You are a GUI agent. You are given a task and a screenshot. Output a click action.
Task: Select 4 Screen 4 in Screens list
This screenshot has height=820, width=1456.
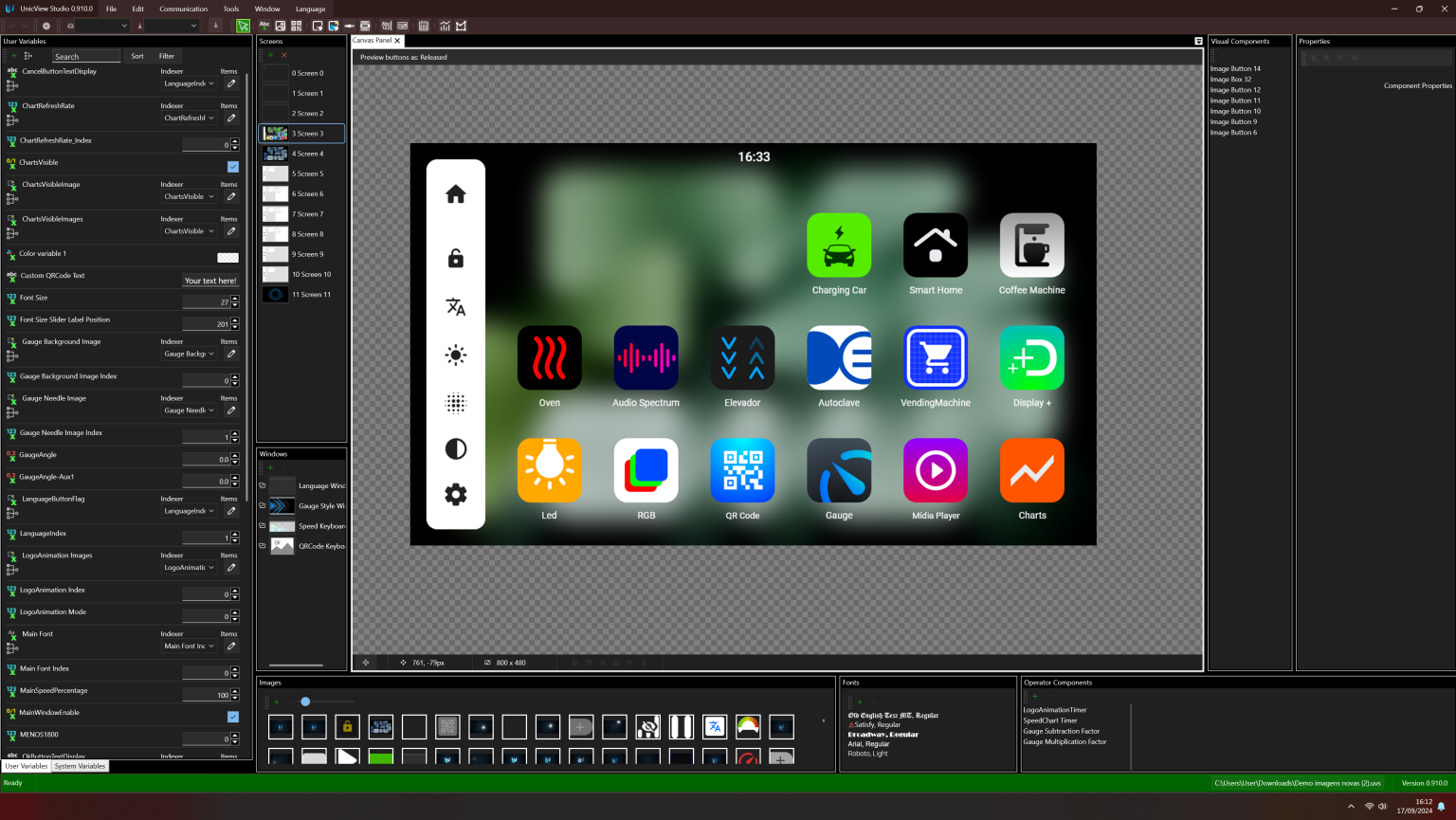click(x=301, y=154)
